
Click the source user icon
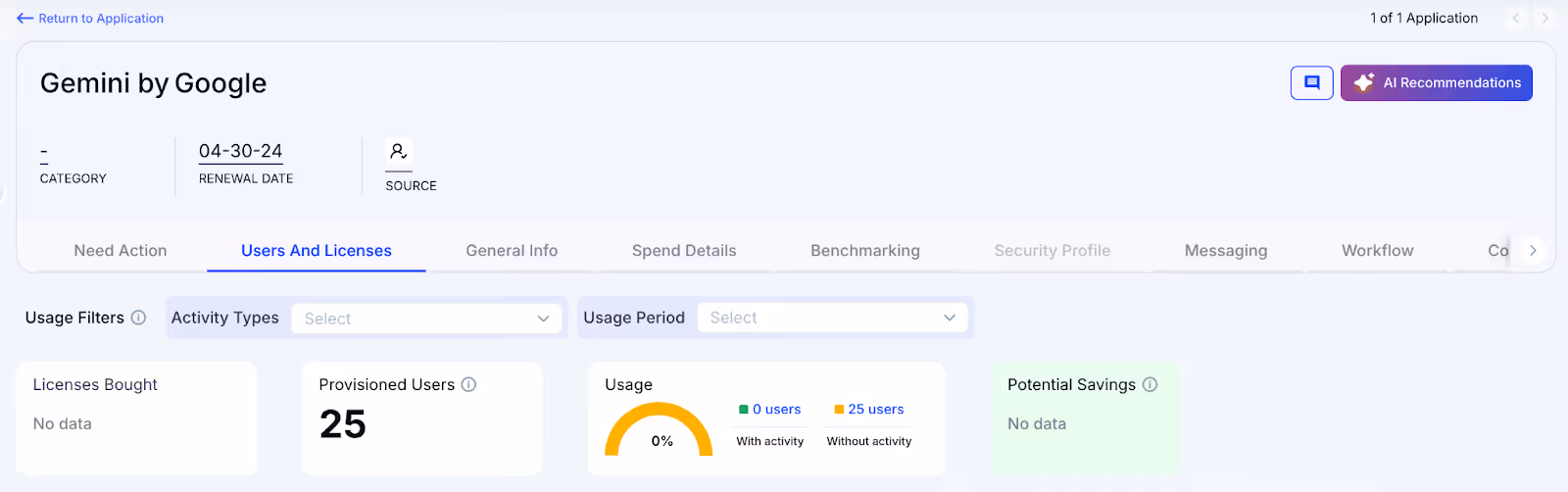398,152
